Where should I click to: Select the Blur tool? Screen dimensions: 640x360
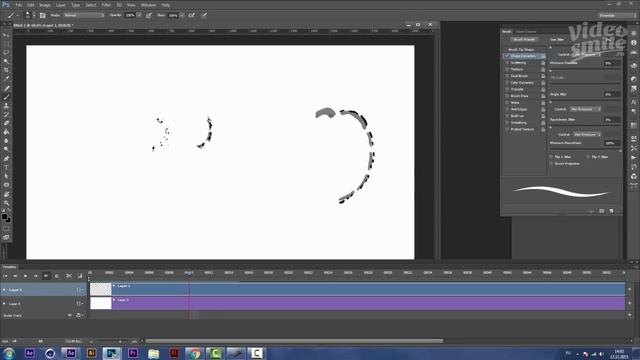click(x=6, y=141)
